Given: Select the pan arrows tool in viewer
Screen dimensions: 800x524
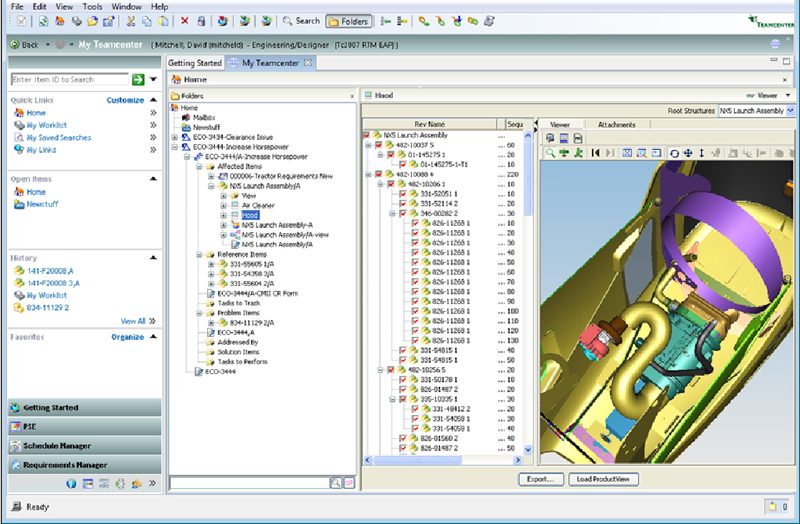Looking at the screenshot, I should pyautogui.click(x=688, y=153).
